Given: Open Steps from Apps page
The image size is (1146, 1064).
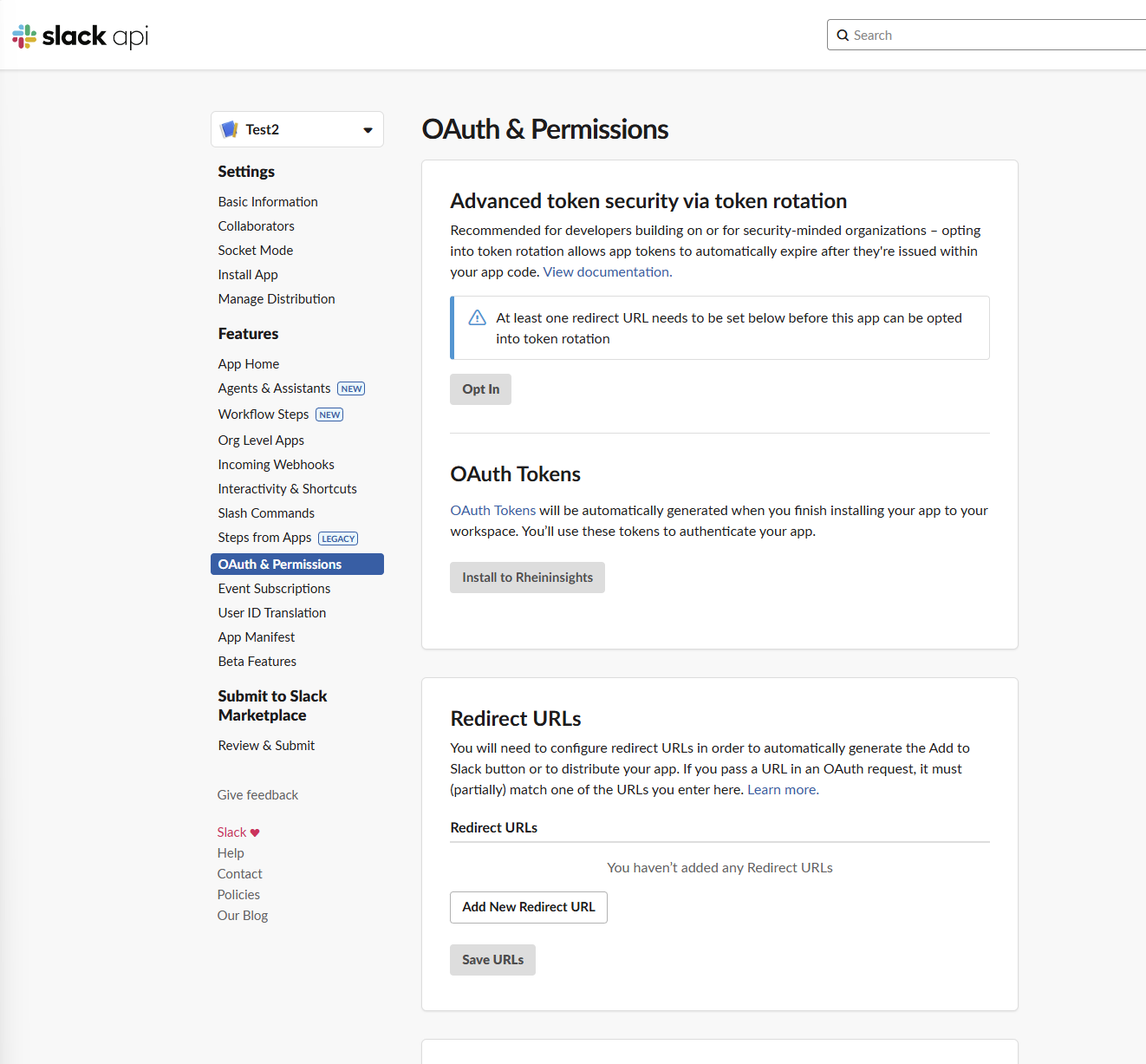Looking at the screenshot, I should (264, 538).
